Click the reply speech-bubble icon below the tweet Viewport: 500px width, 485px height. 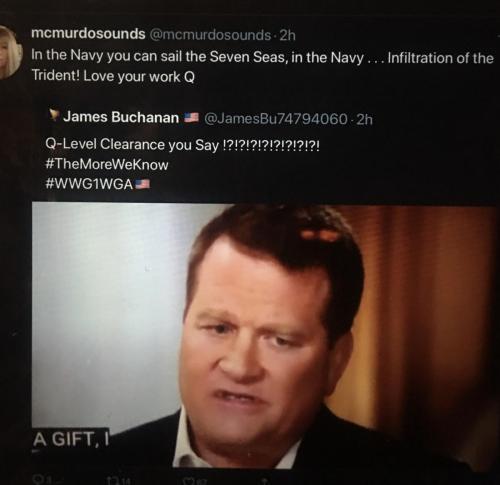[x=39, y=480]
